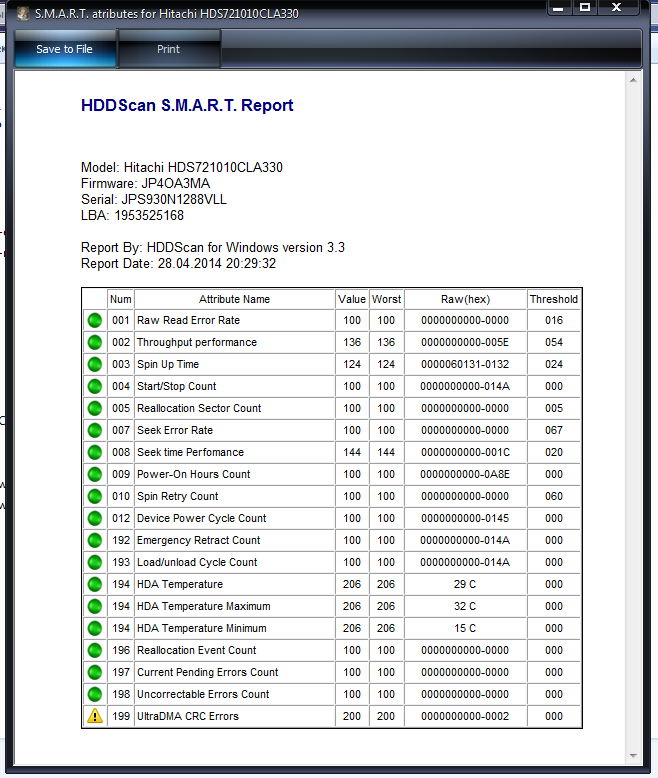The image size is (658, 778).
Task: Click green status icon for Reallocation Event Count
Action: [95, 650]
